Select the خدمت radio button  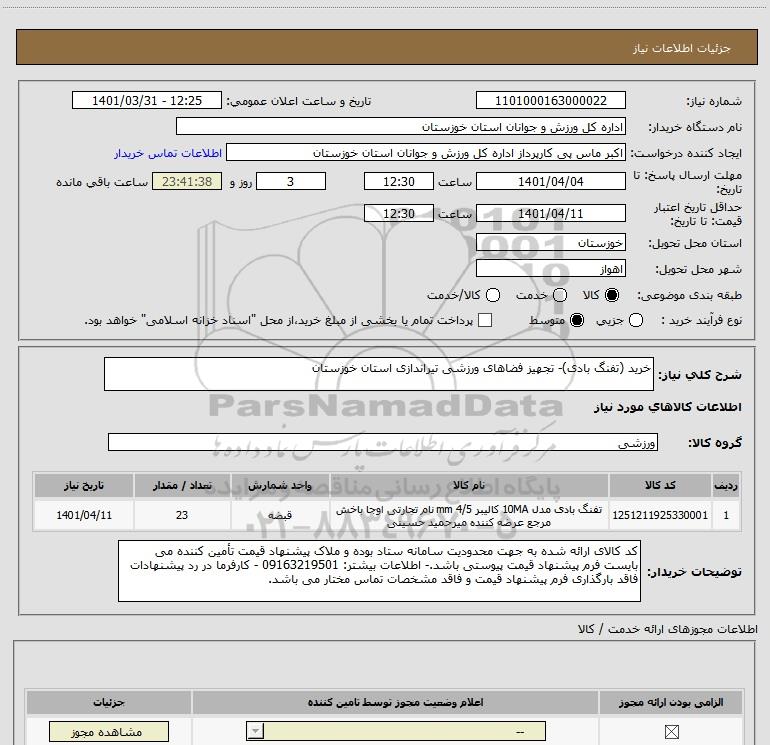[560, 295]
